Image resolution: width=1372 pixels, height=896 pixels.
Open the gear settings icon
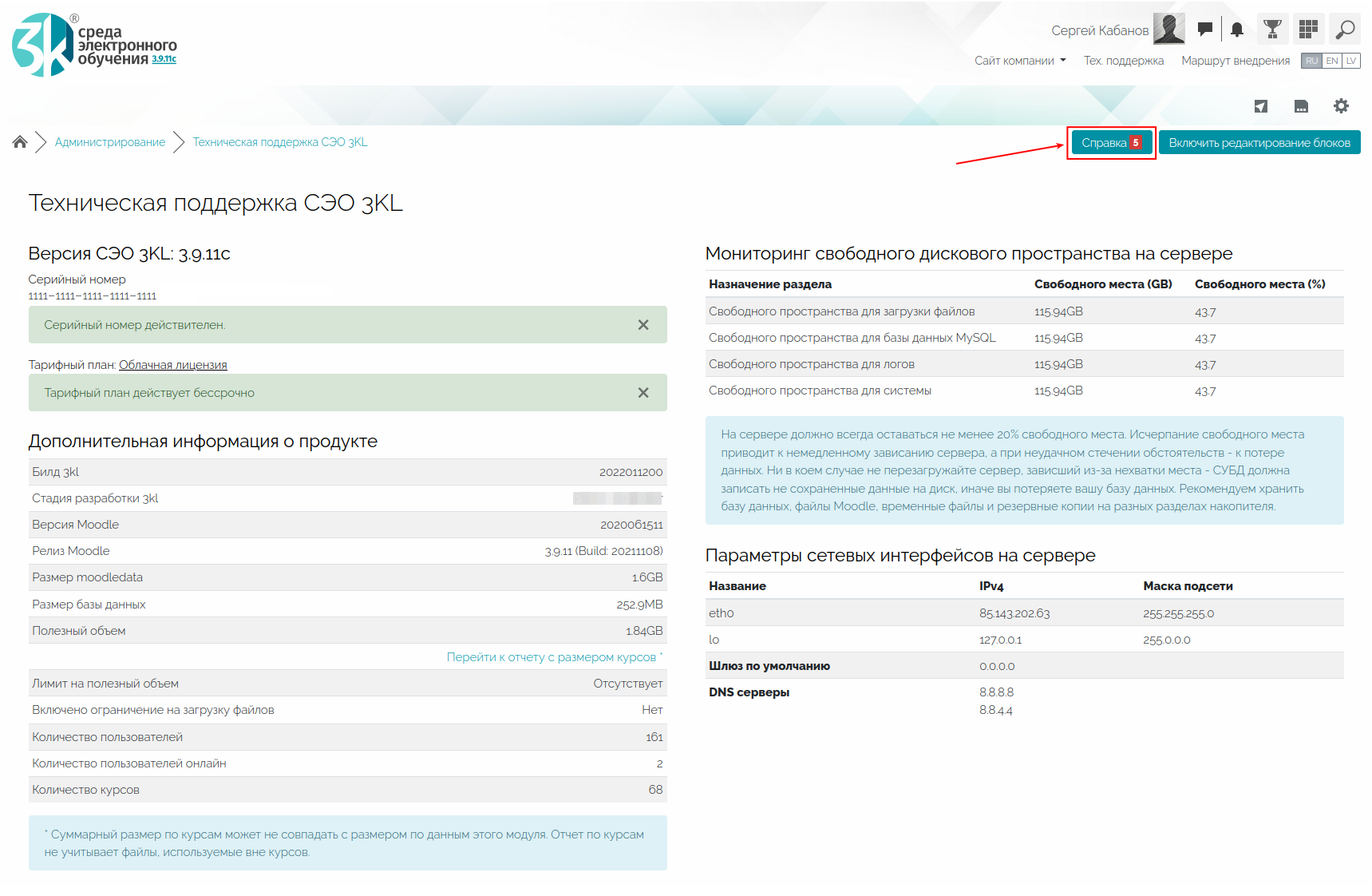click(x=1341, y=106)
